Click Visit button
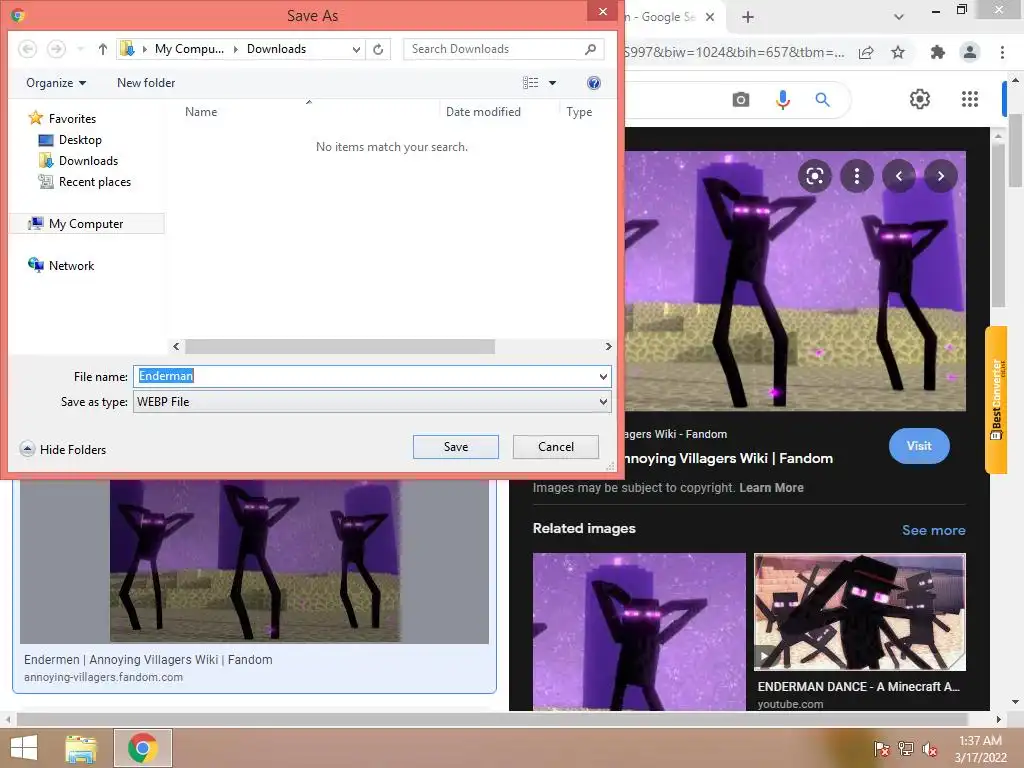 (x=919, y=446)
